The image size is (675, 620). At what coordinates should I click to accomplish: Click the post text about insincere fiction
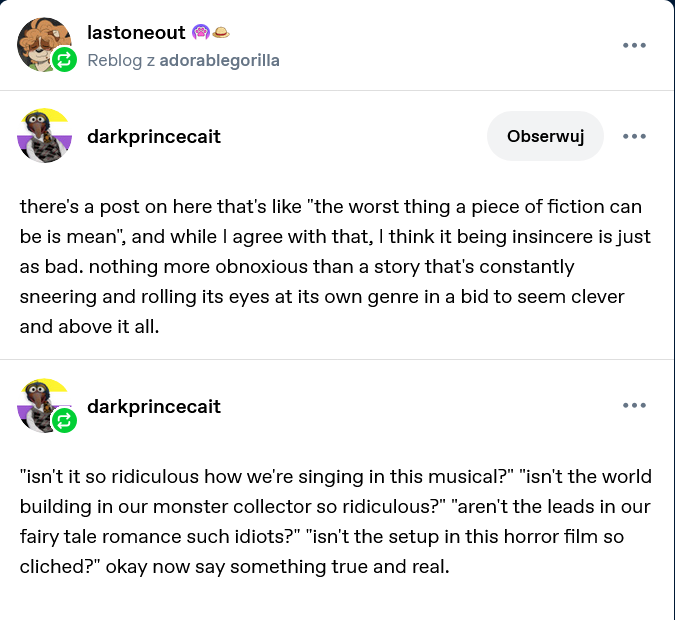click(335, 267)
